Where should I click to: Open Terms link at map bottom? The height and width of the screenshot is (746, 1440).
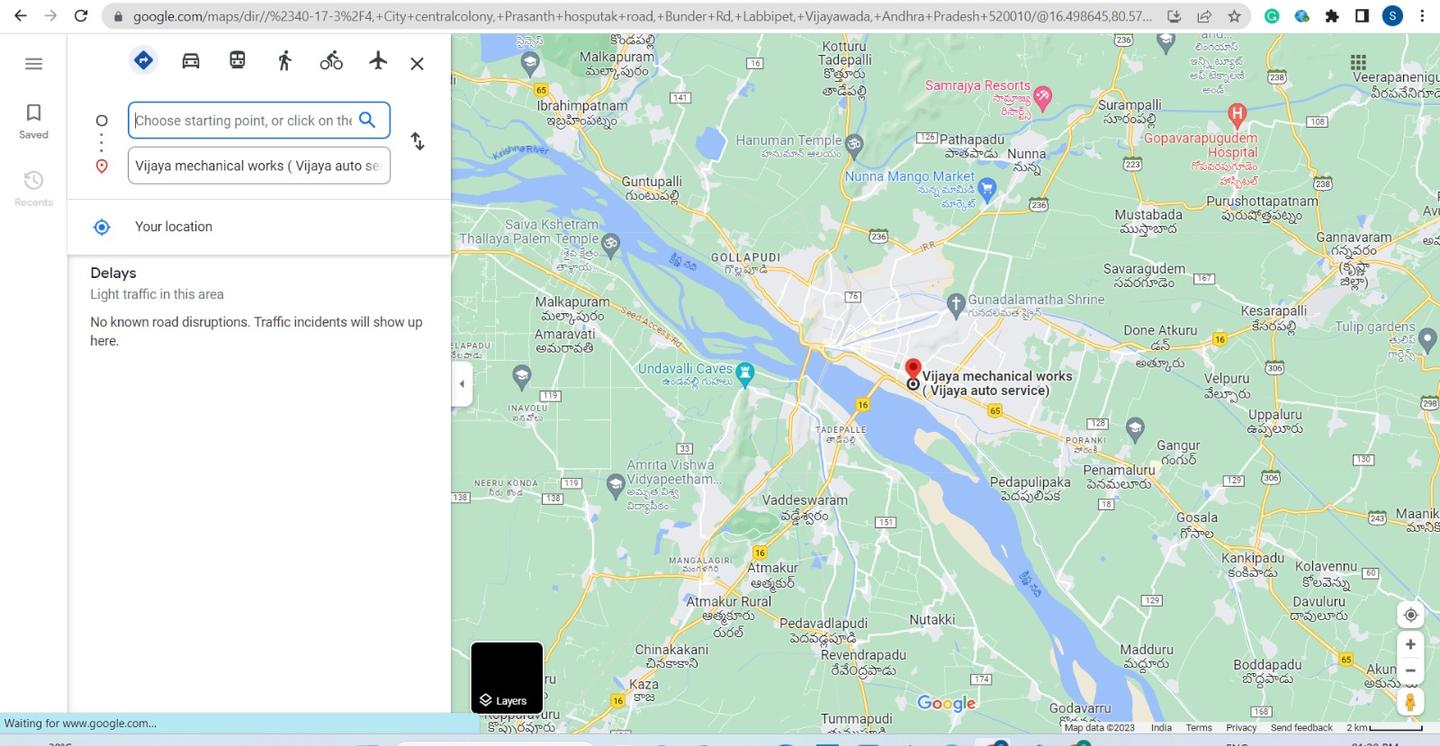(x=1198, y=728)
